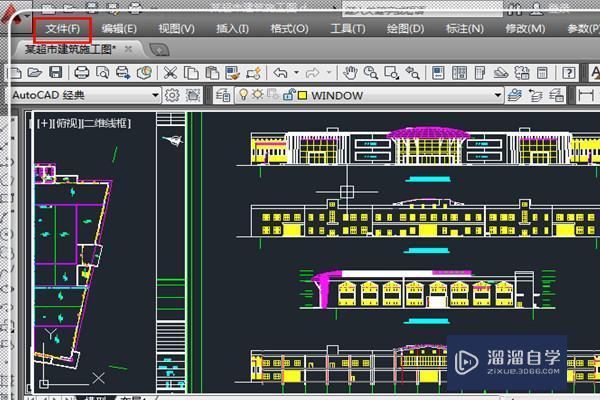Viewport: 600px width, 400px height.
Task: Expand the WINDOW layer dropdown list
Action: (x=496, y=95)
